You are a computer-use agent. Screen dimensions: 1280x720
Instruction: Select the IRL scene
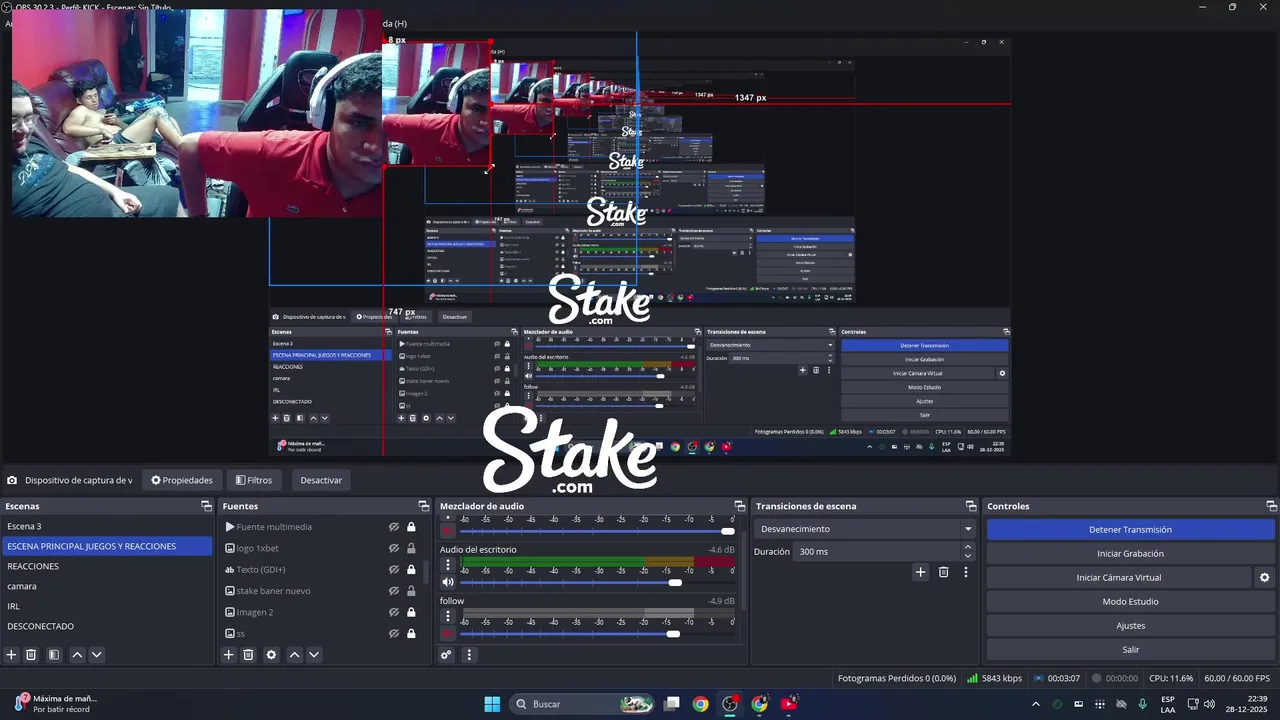107,606
